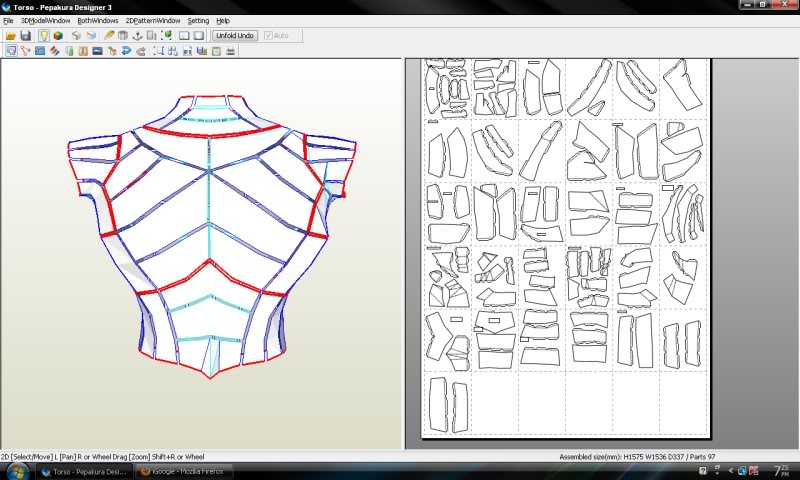Open the Help menu
The width and height of the screenshot is (800, 480).
[223, 21]
